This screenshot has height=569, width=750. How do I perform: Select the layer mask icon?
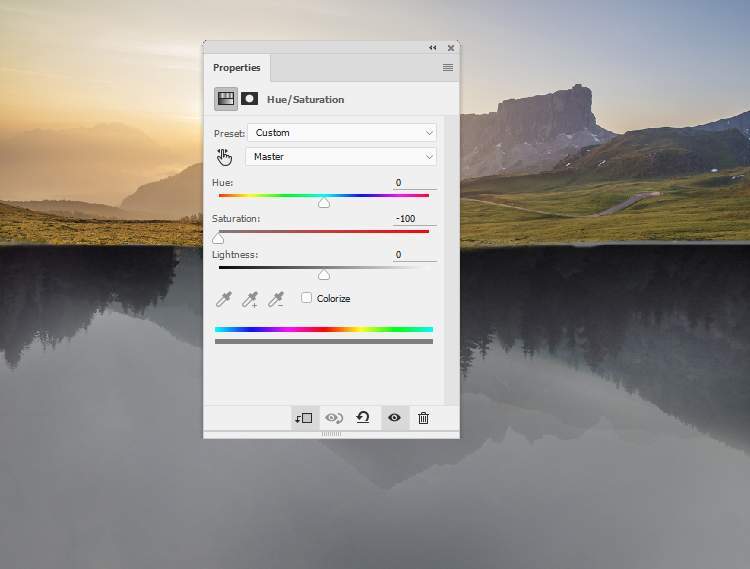click(x=249, y=99)
